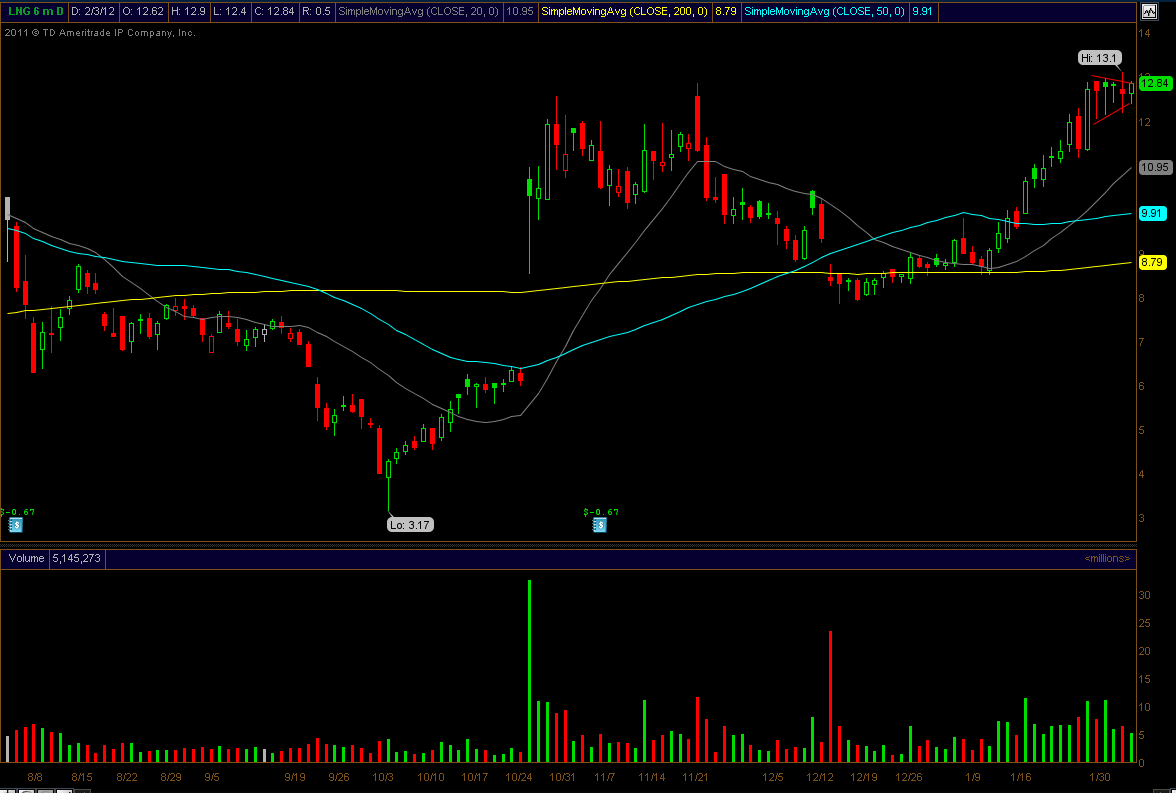Open the earnings notebook icon near 8/8
Image resolution: width=1176 pixels, height=793 pixels.
point(15,525)
